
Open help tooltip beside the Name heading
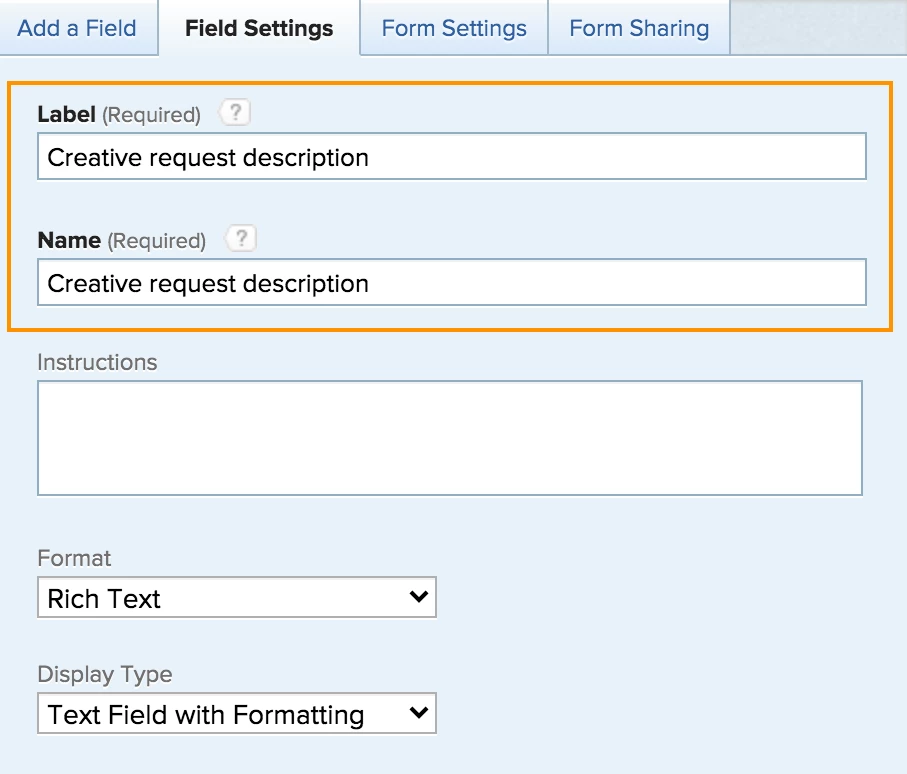240,239
